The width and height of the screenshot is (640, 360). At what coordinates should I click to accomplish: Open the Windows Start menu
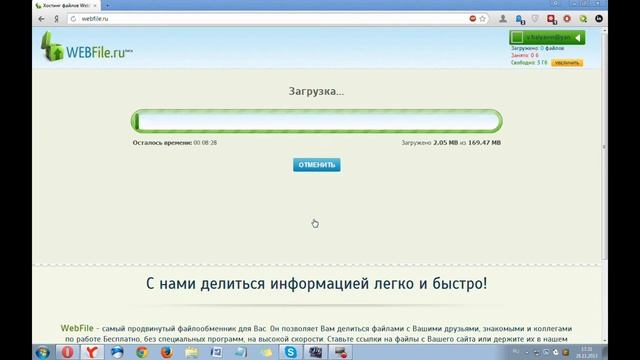pyautogui.click(x=42, y=352)
